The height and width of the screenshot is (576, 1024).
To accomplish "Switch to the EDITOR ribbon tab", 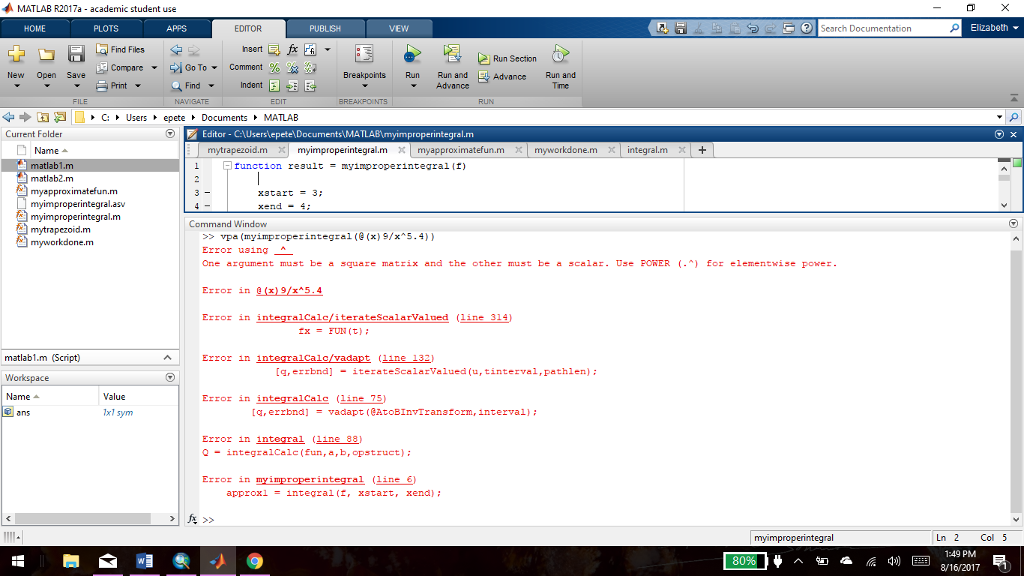I will click(x=248, y=28).
